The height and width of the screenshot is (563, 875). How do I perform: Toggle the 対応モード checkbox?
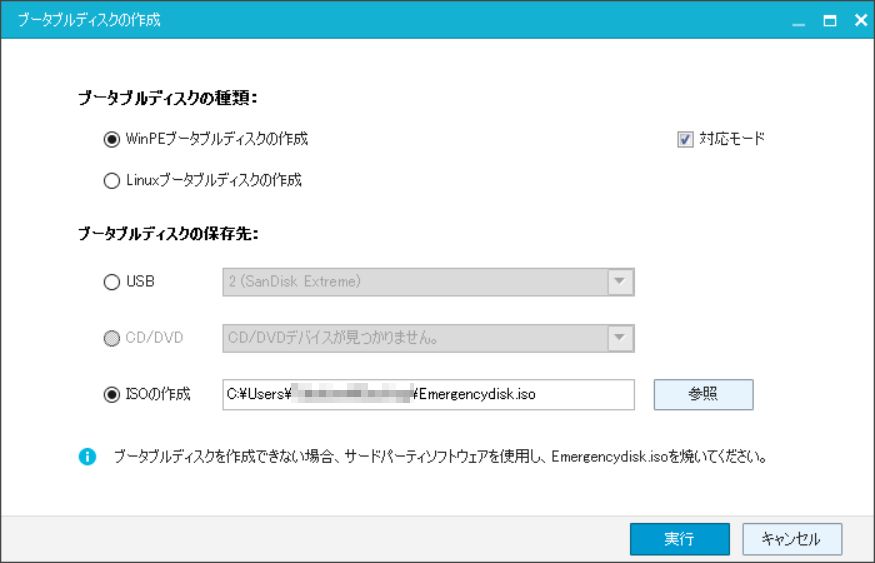pos(685,139)
